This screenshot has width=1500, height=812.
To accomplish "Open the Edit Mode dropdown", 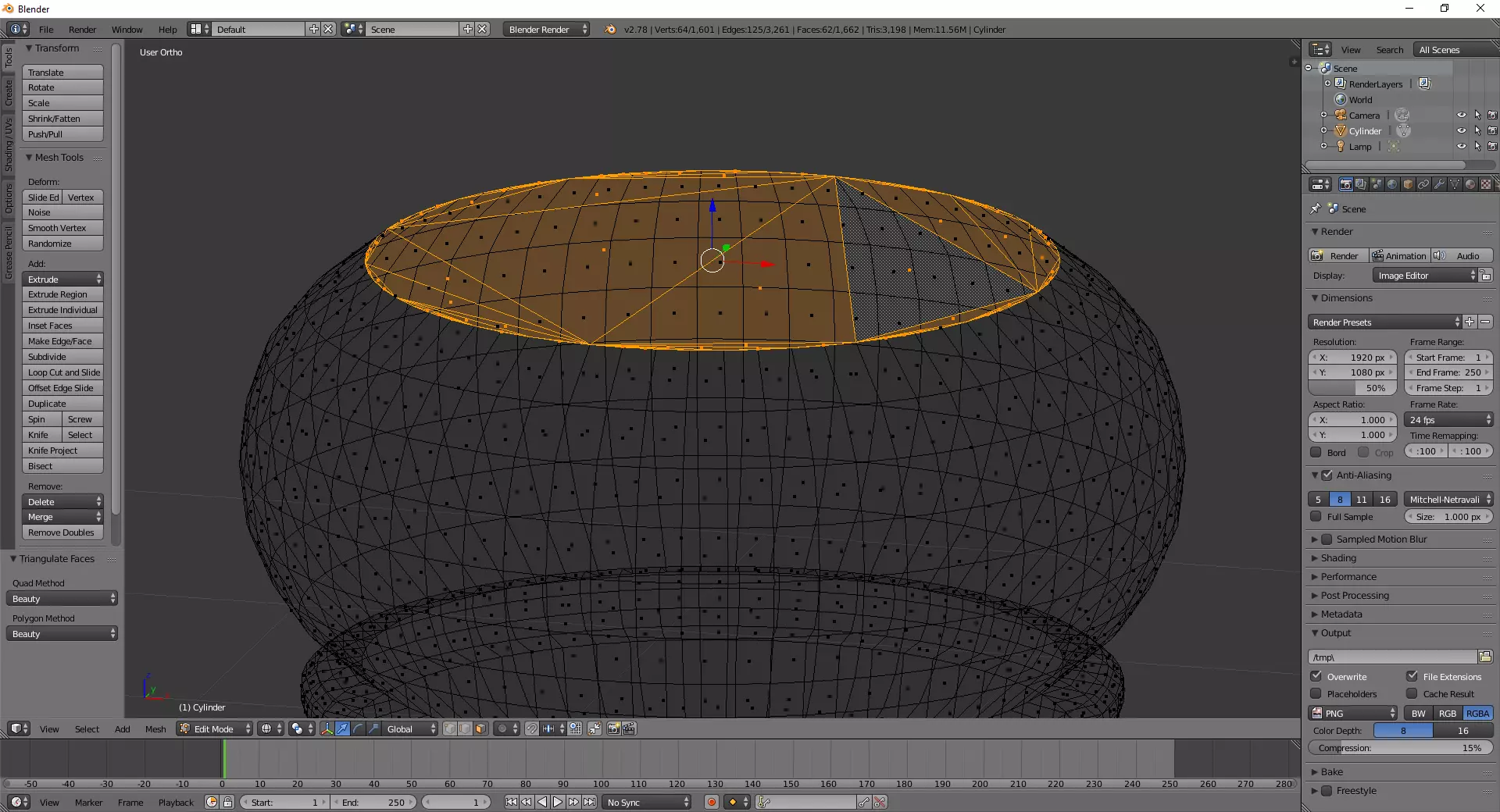I will [215, 728].
